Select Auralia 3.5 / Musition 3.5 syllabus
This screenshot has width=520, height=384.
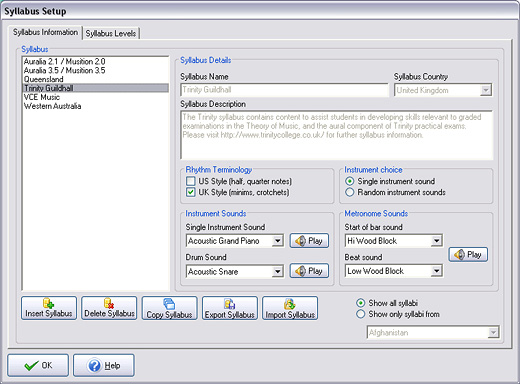tap(96, 70)
